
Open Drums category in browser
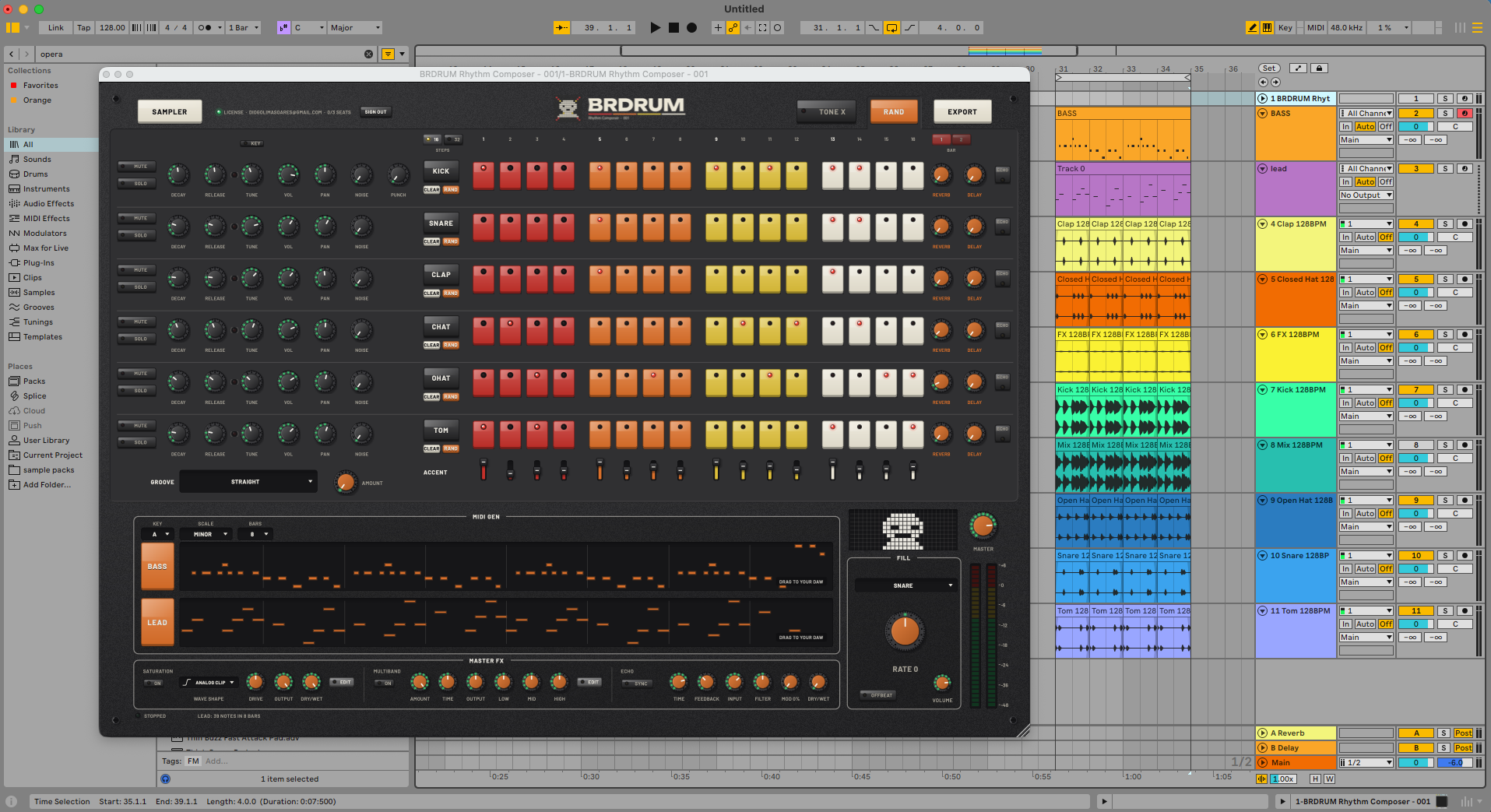[35, 174]
